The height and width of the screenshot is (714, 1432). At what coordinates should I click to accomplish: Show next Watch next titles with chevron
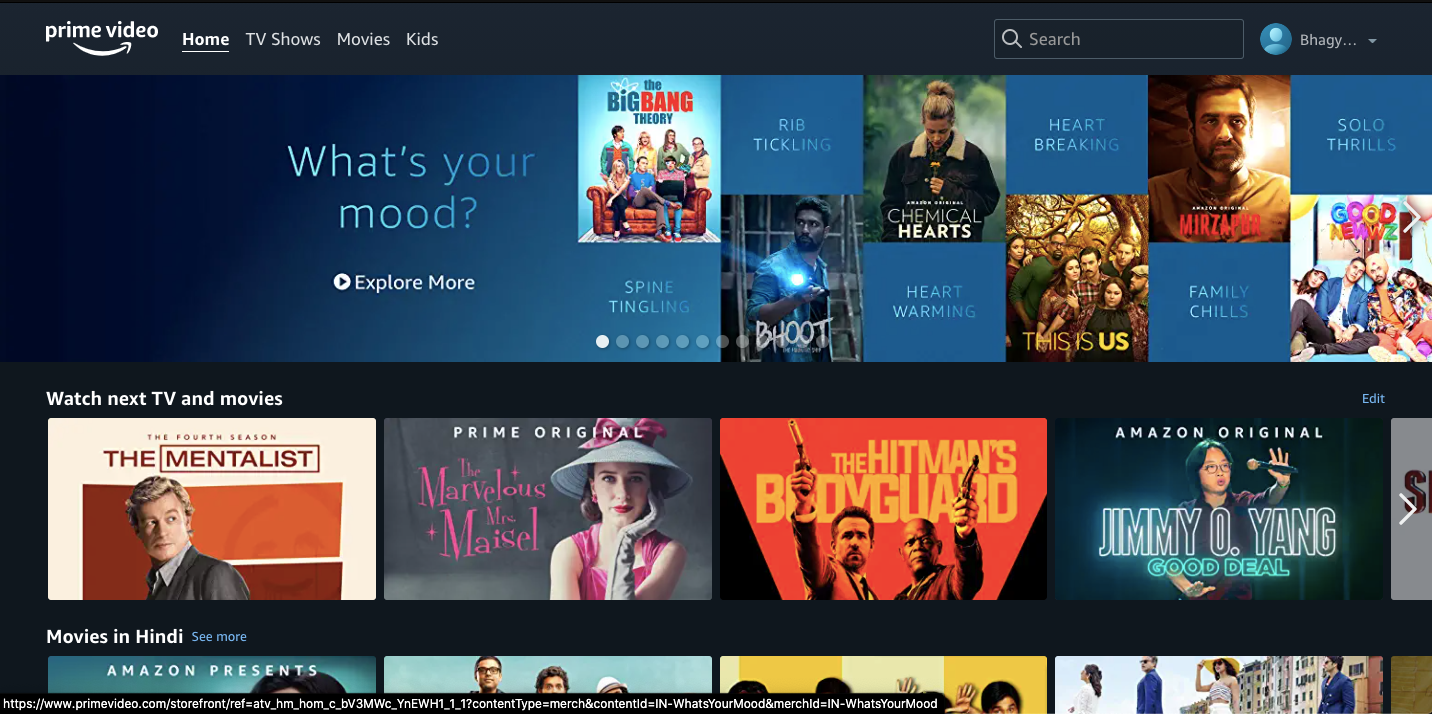(x=1408, y=509)
